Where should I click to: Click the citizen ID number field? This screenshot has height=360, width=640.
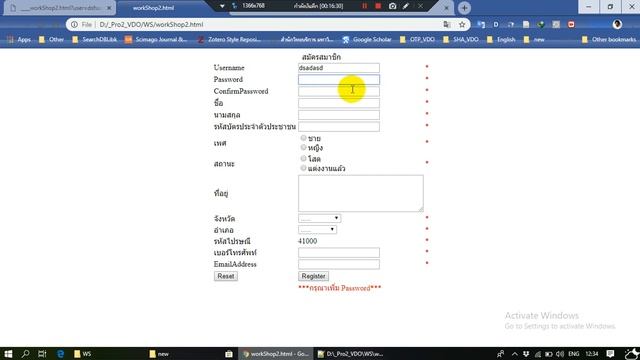tap(339, 127)
